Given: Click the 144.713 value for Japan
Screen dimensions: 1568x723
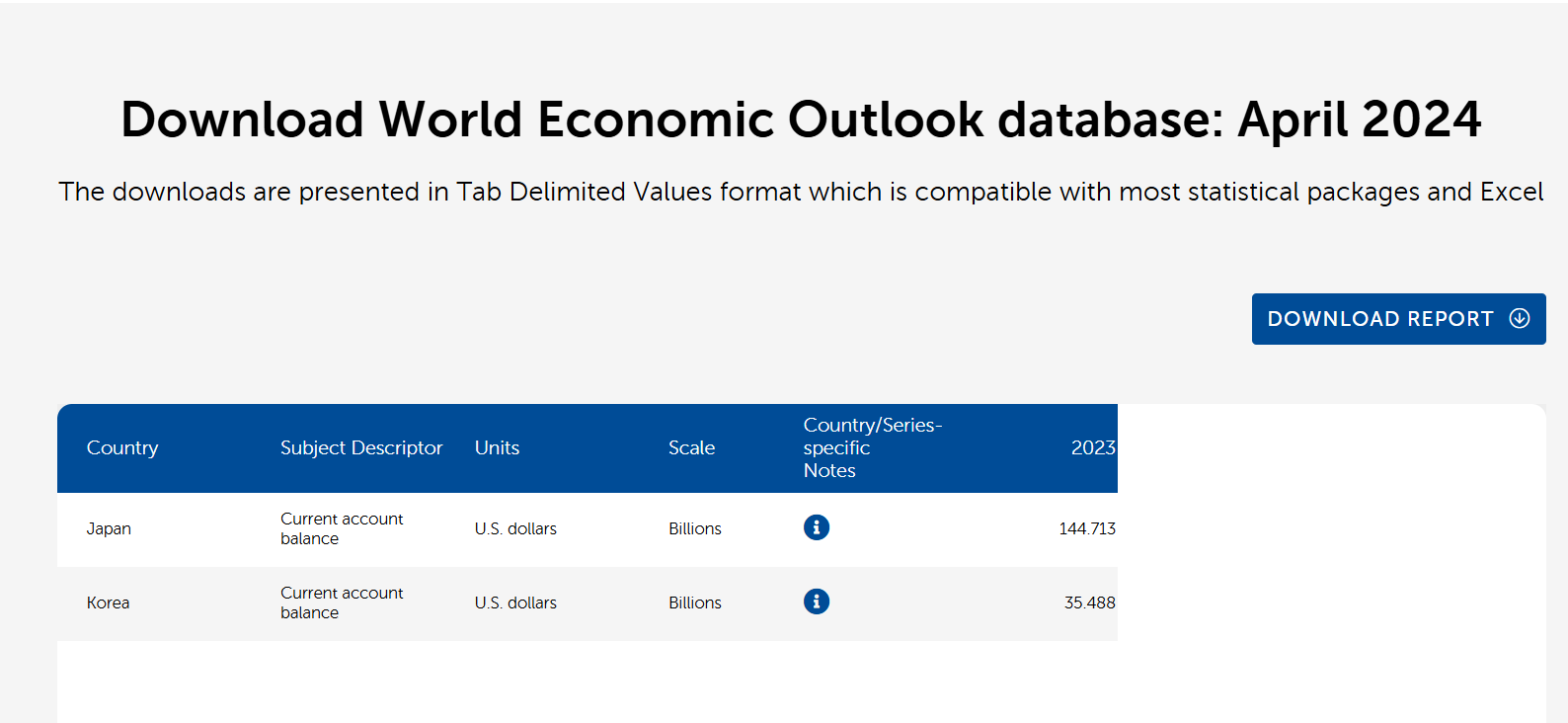Looking at the screenshot, I should coord(1086,528).
